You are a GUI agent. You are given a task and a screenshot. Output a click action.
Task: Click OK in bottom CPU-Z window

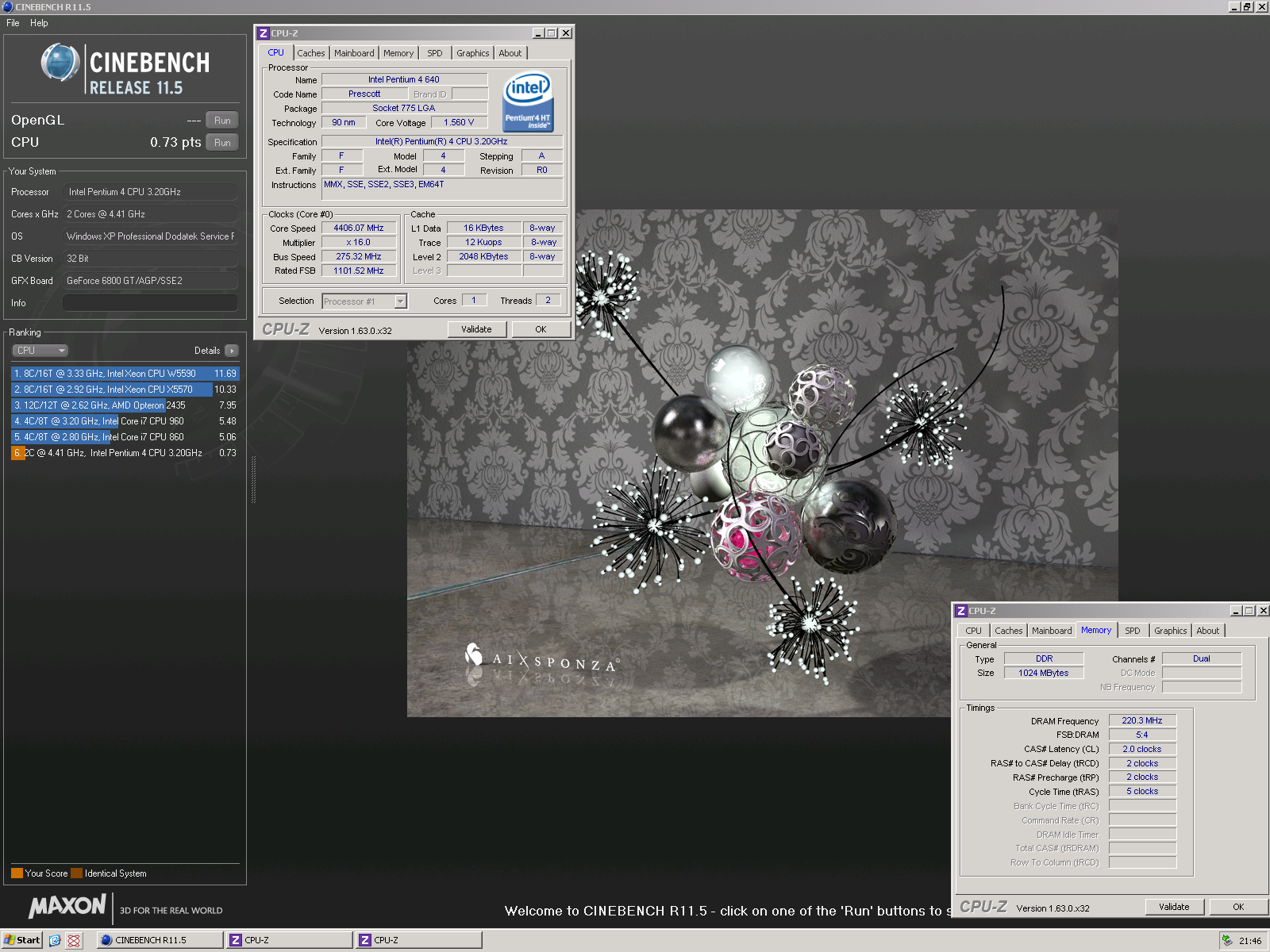click(x=1238, y=907)
